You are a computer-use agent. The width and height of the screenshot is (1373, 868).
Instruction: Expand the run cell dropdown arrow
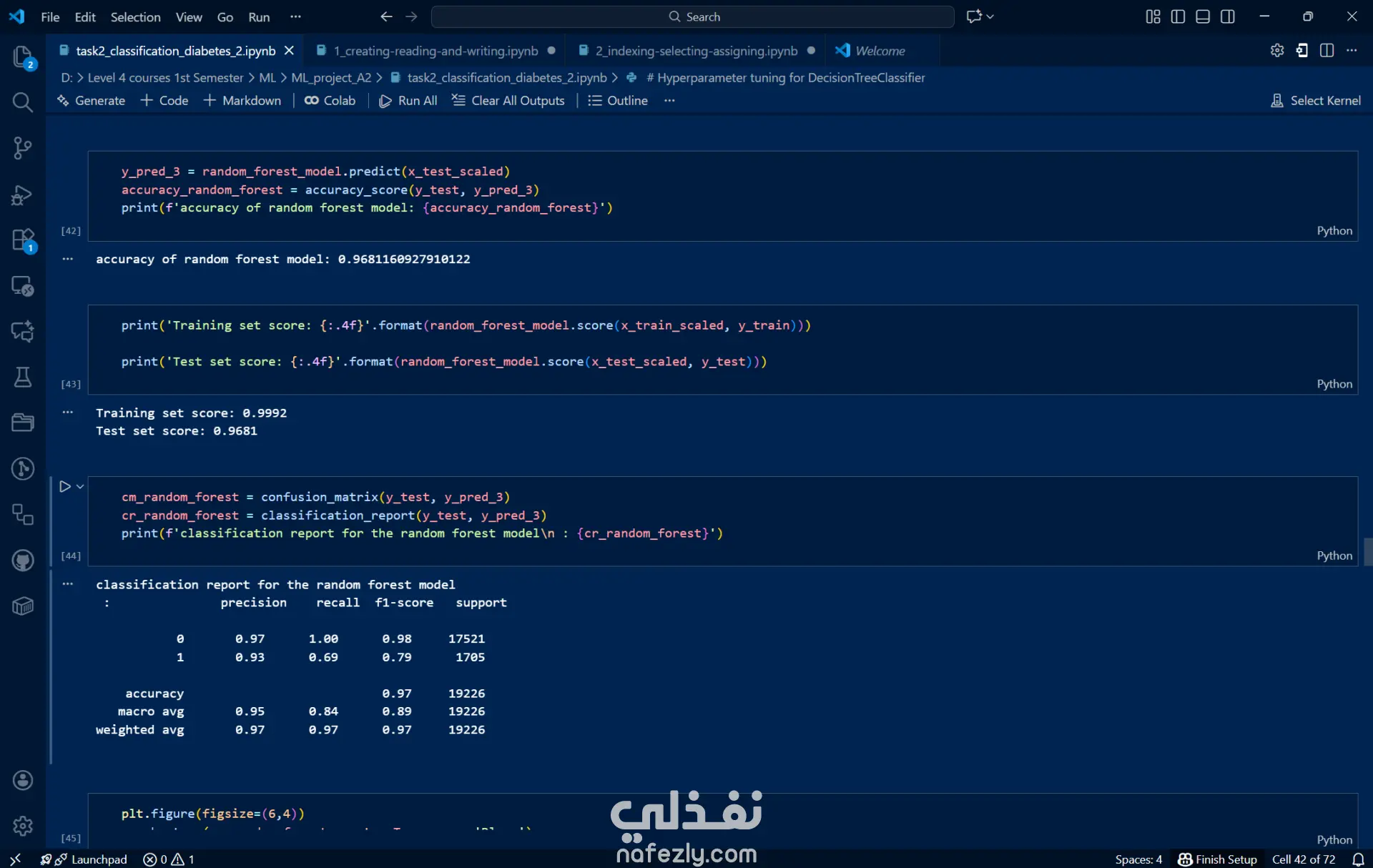[x=80, y=486]
